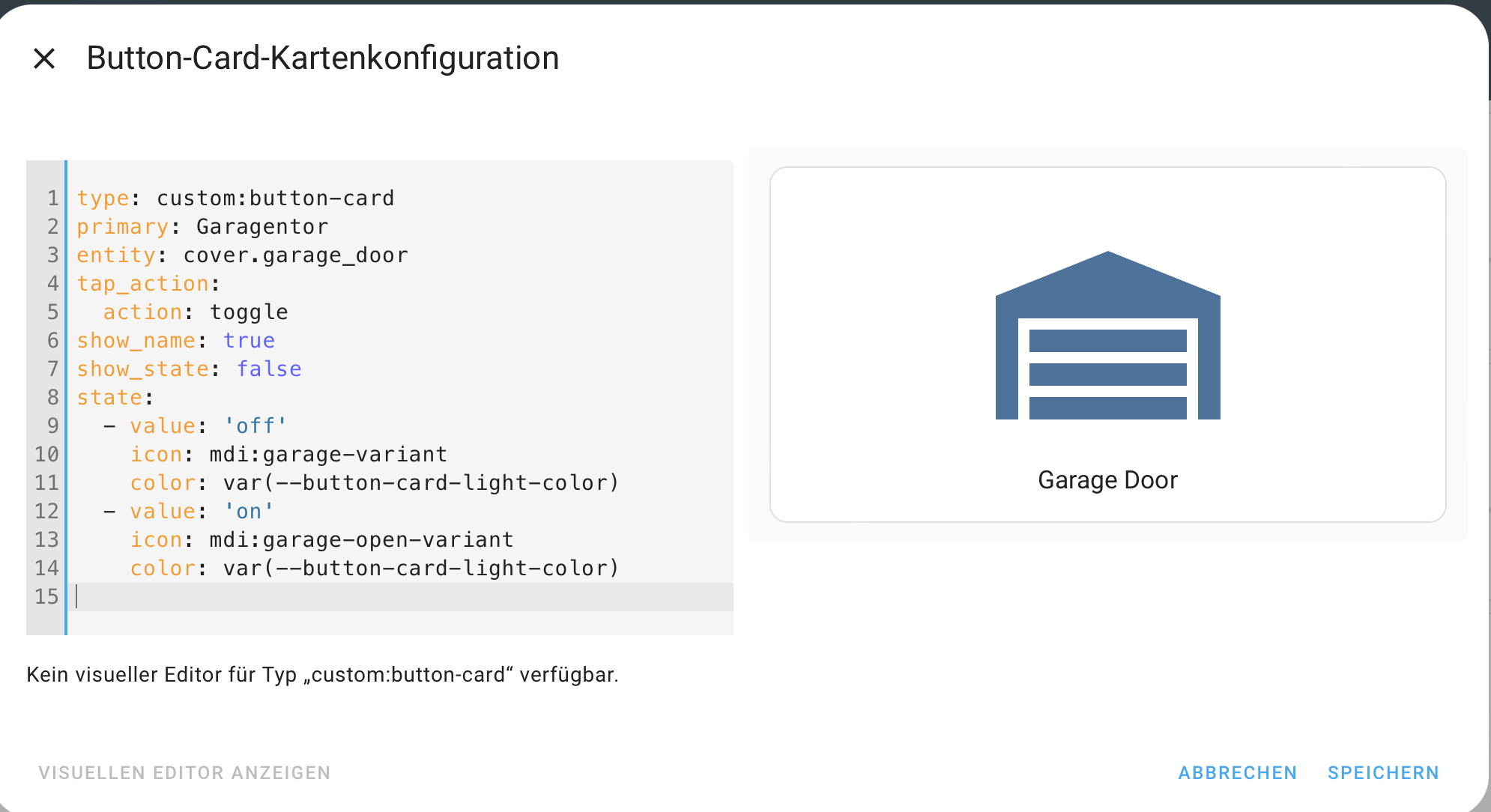Click the "Garage Door" name in preview
This screenshot has height=812, width=1491.
click(x=1107, y=480)
